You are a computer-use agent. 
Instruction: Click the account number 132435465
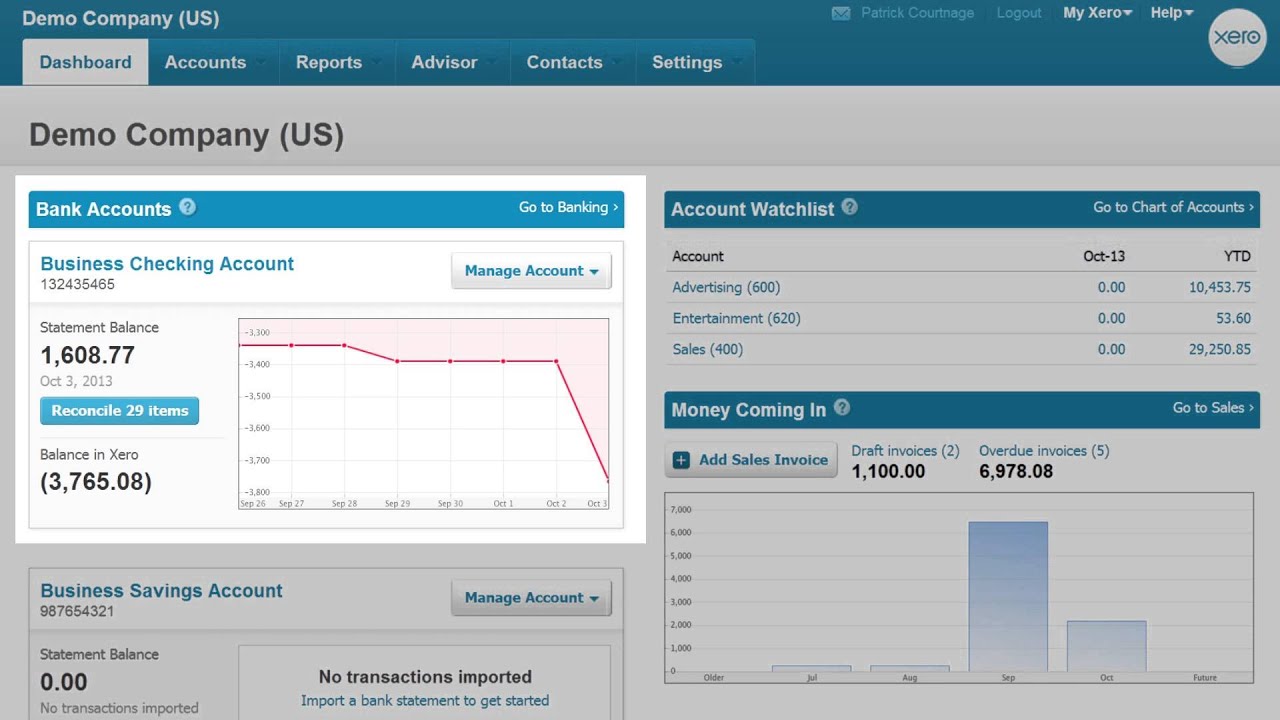[77, 284]
